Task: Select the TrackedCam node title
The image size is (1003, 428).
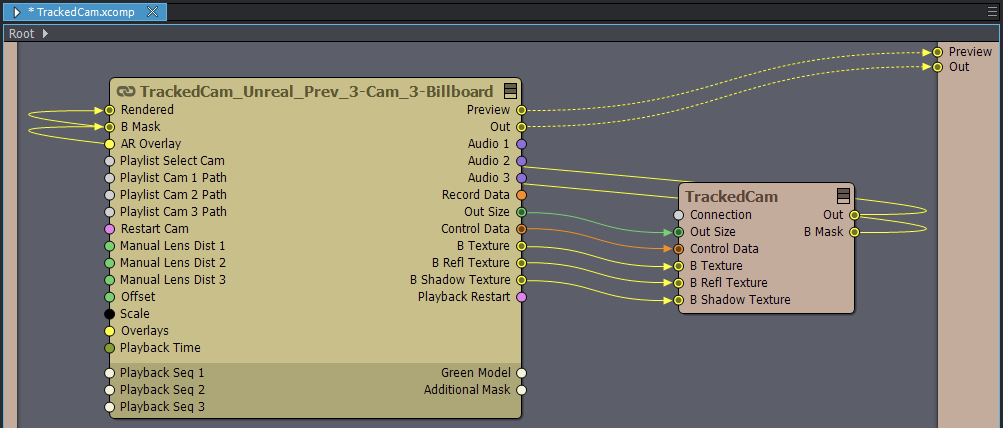Action: (732, 196)
